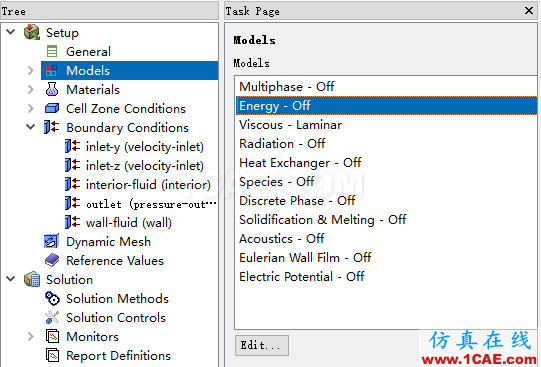Click the Solution Methods gears icon
541x367 pixels.
(52, 298)
